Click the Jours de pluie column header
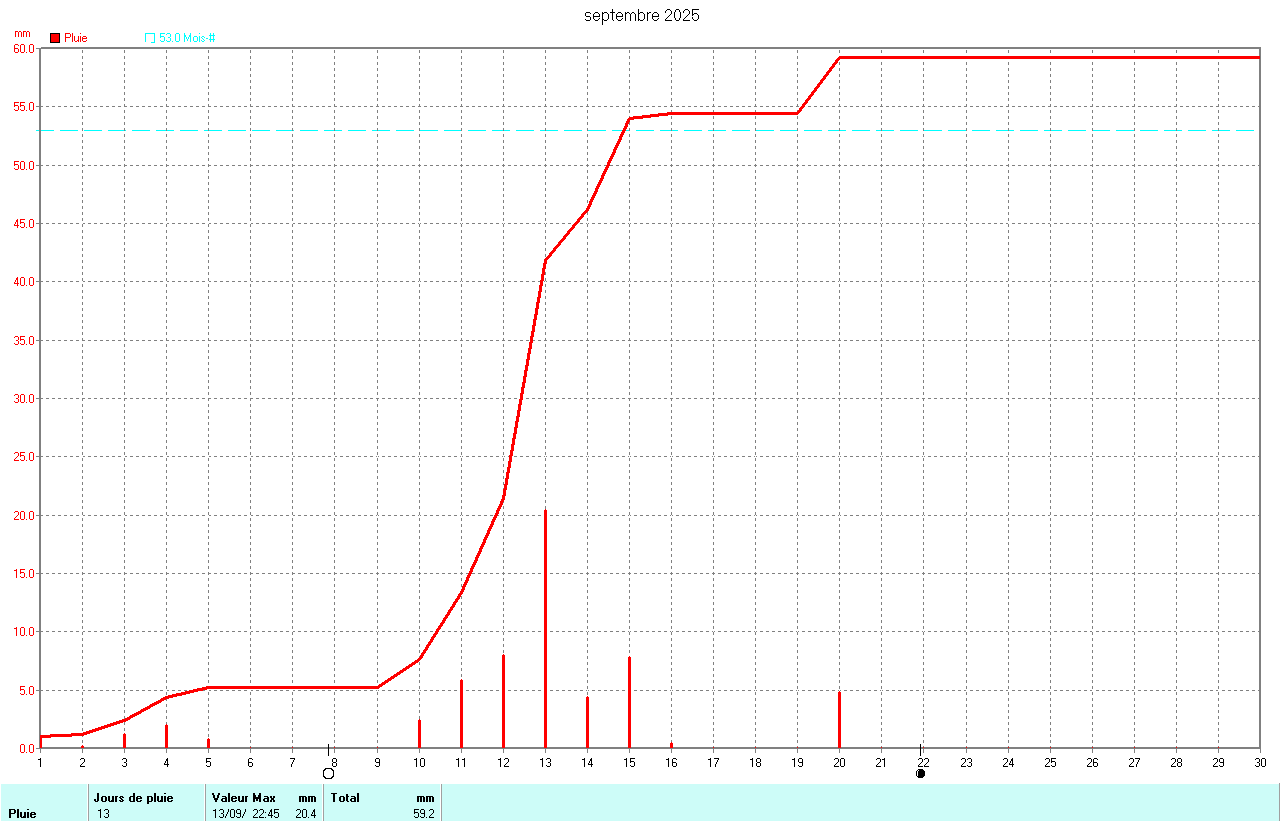The width and height of the screenshot is (1280, 821). [133, 798]
